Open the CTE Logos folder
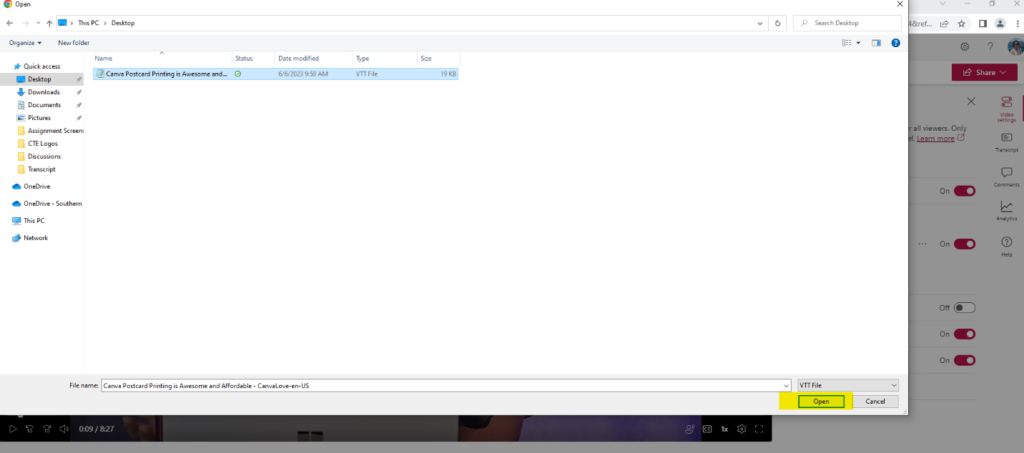Viewport: 1024px width, 453px height. 42,144
